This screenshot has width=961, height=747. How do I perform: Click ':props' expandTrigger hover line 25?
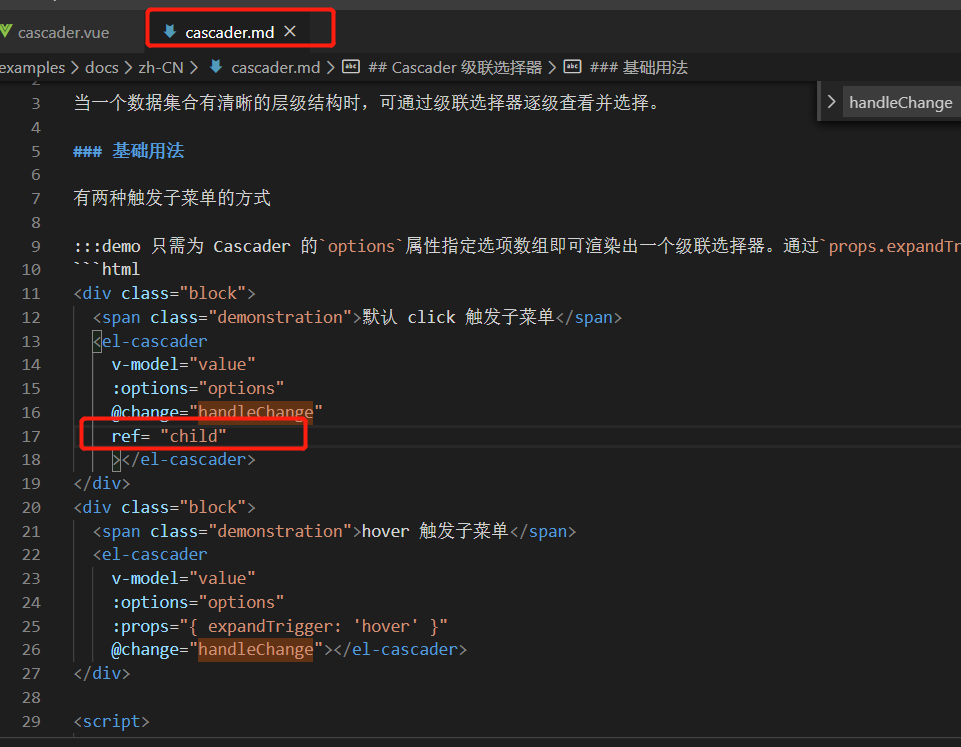[279, 626]
